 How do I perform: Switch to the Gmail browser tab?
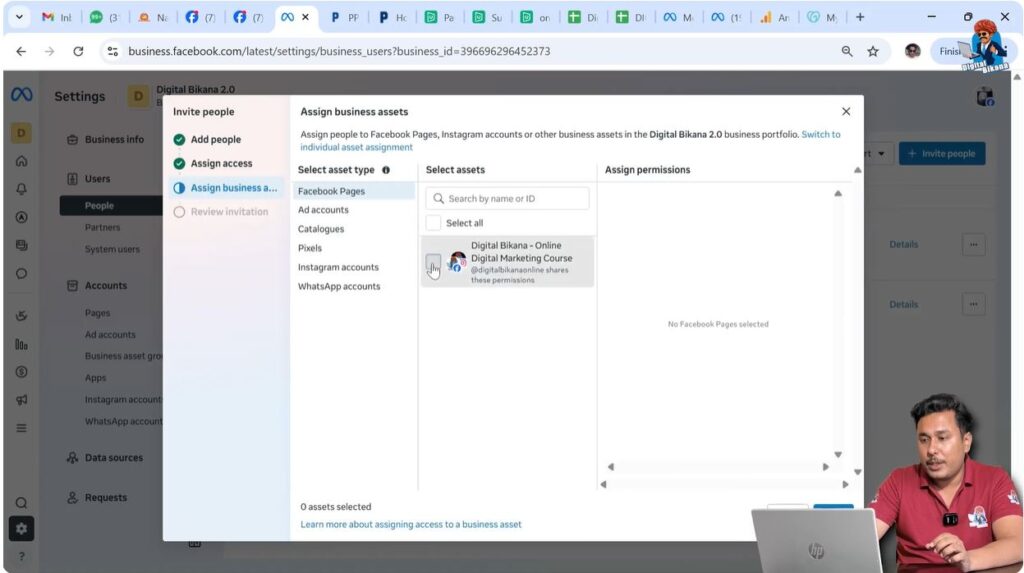[56, 17]
